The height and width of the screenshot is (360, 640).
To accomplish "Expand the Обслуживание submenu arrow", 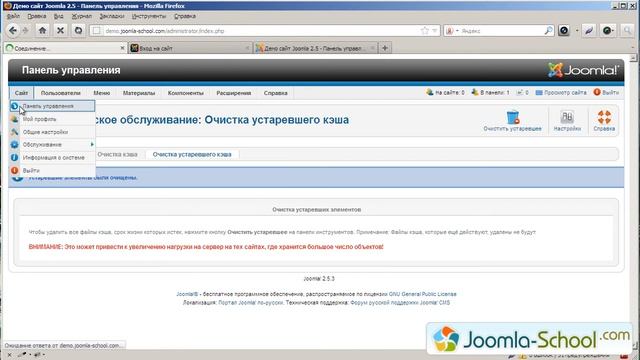I will 92,144.
